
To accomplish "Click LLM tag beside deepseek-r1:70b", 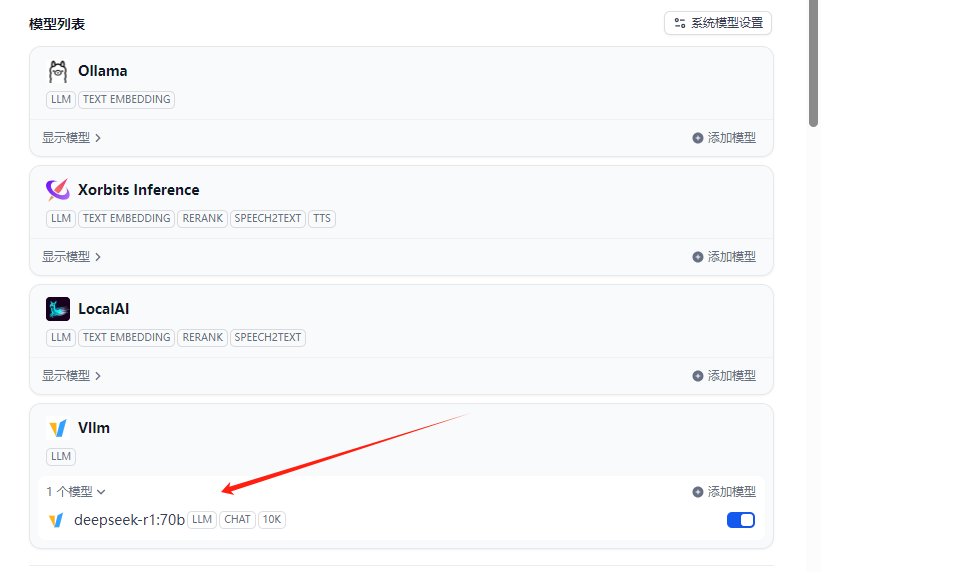I will tap(202, 520).
